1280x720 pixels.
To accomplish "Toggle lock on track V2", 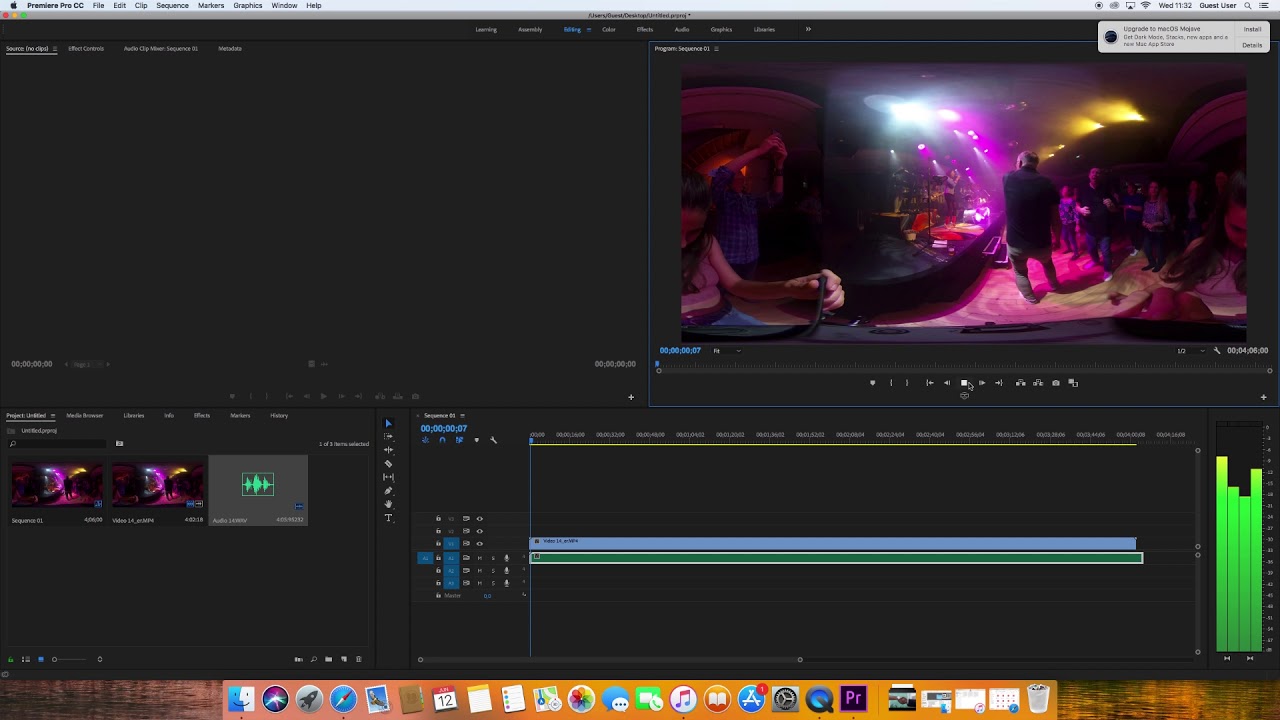I will click(x=438, y=531).
